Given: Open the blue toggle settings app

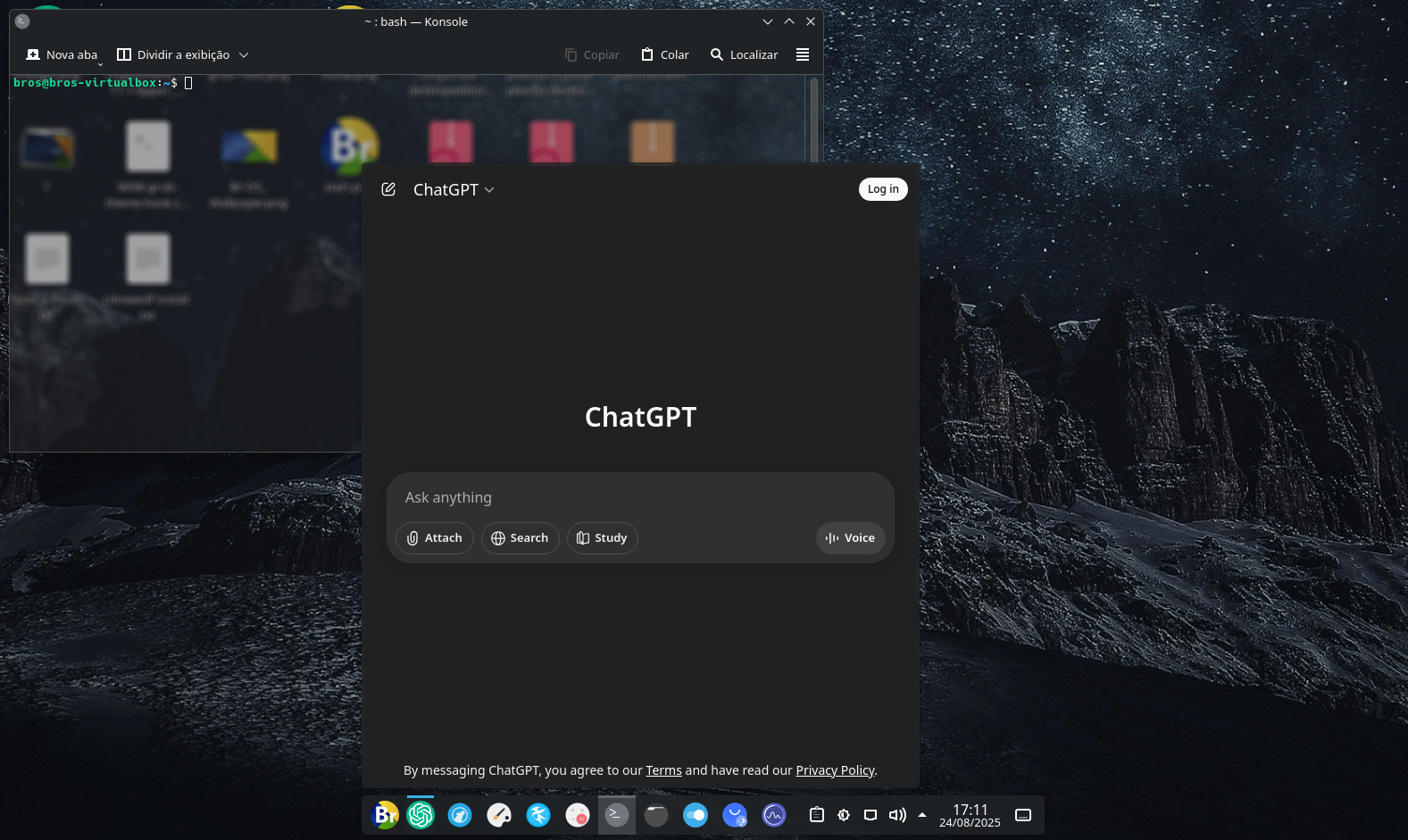Looking at the screenshot, I should click(696, 815).
